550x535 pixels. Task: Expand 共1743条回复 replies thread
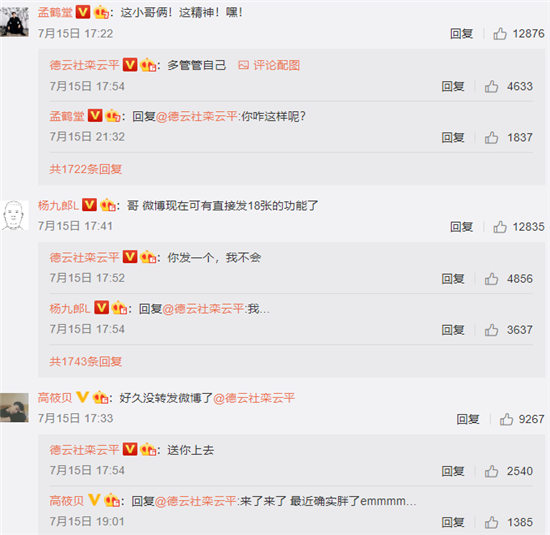(x=86, y=361)
